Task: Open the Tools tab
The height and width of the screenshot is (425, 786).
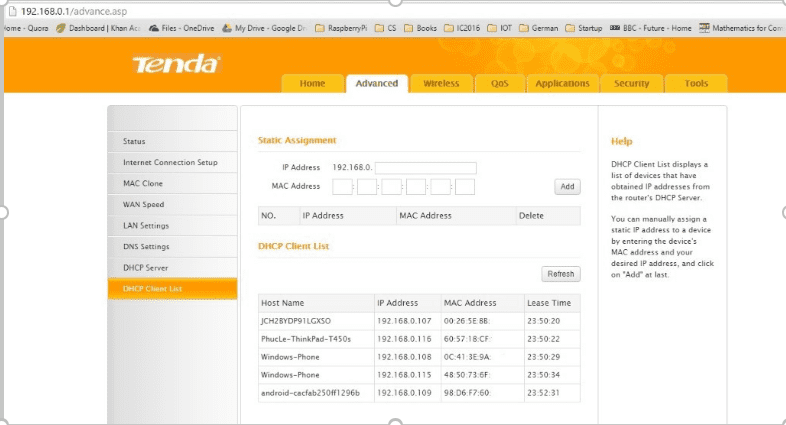Action: [696, 84]
